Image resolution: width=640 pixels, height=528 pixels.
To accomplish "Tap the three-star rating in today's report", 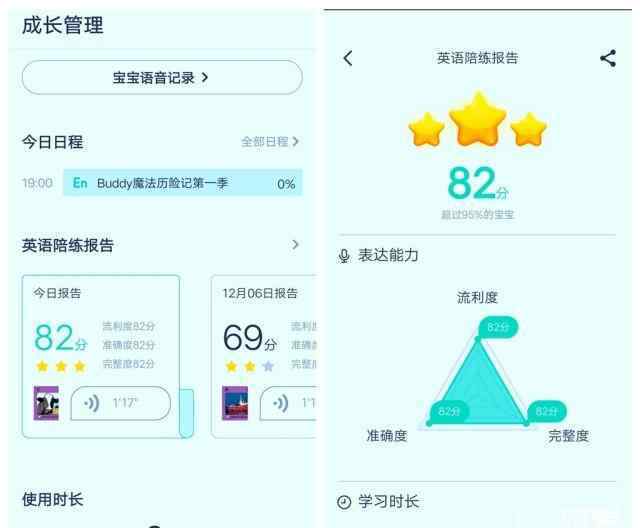I will click(61, 366).
